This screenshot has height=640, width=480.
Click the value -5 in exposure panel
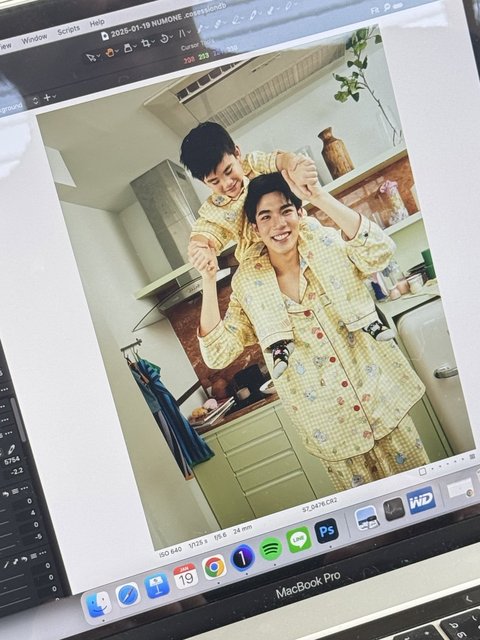coord(38,537)
